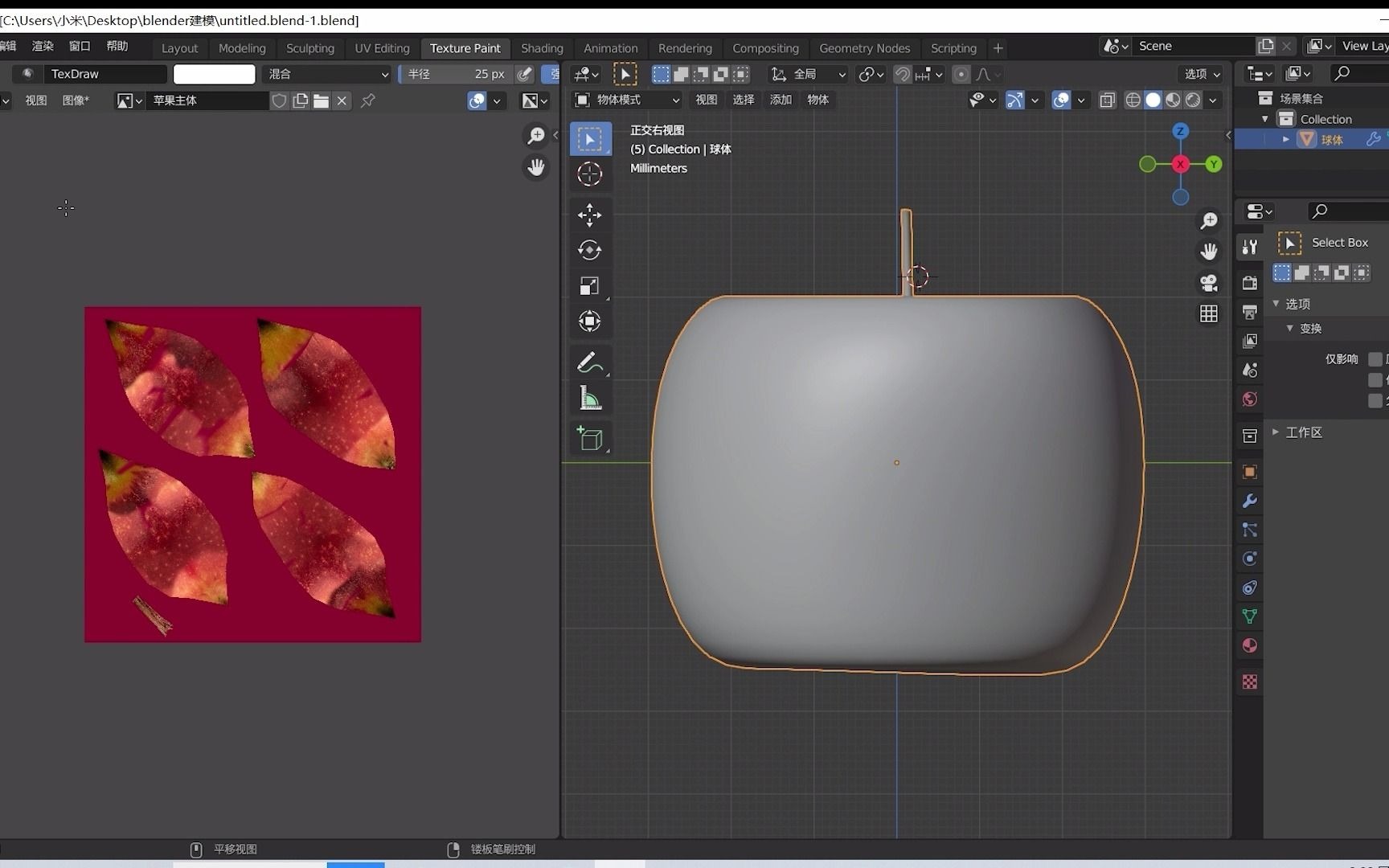
Task: Open 全局 transform orientation dropdown
Action: coord(808,75)
